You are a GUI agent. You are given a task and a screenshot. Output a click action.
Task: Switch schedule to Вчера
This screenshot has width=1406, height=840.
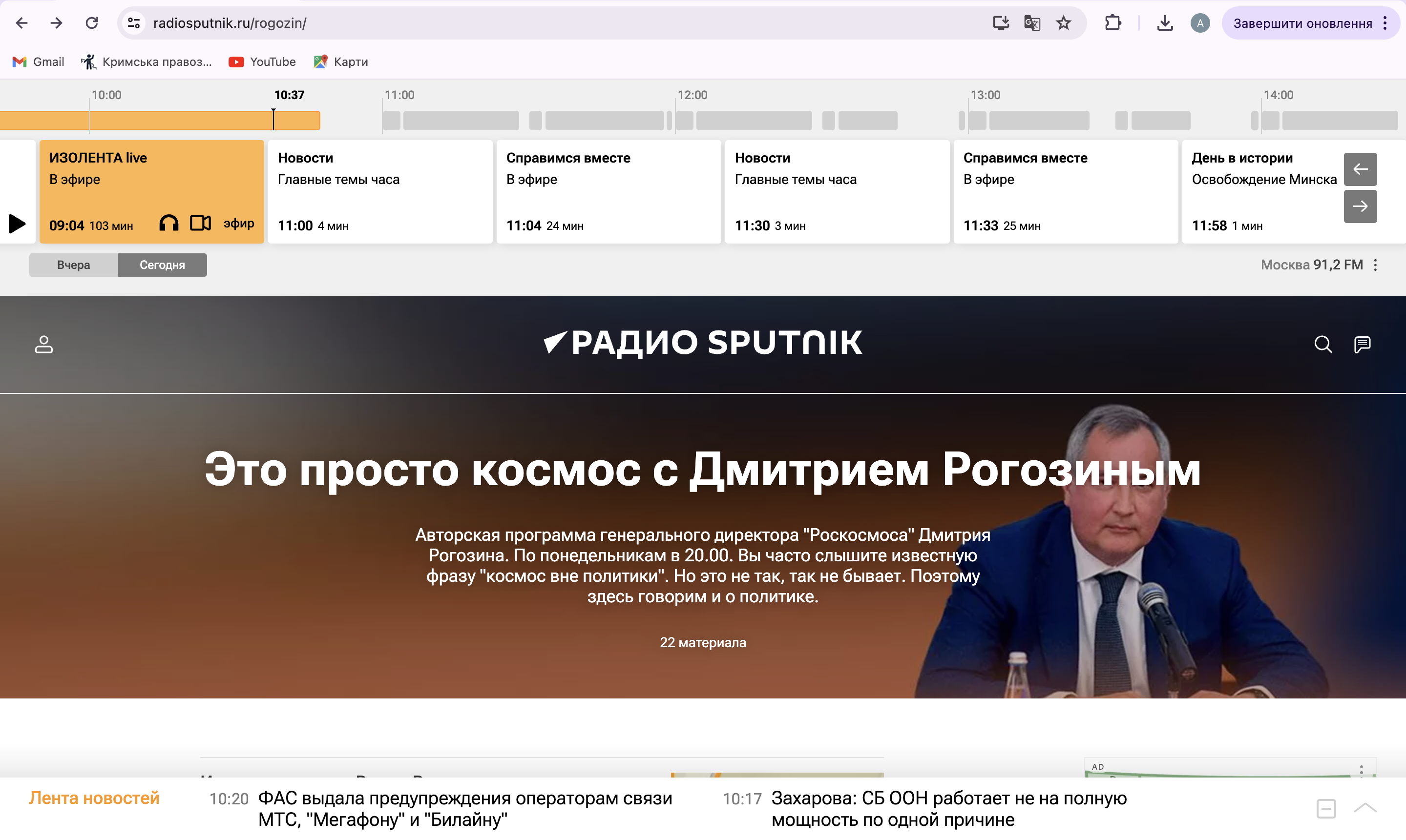[74, 265]
